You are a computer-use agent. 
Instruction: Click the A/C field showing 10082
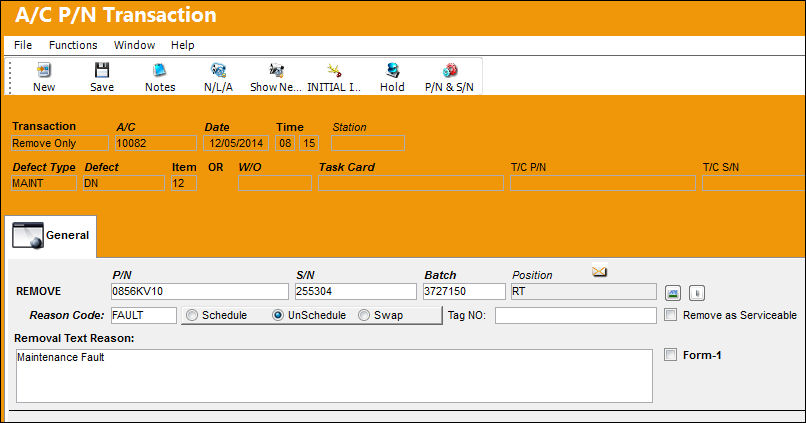(156, 143)
